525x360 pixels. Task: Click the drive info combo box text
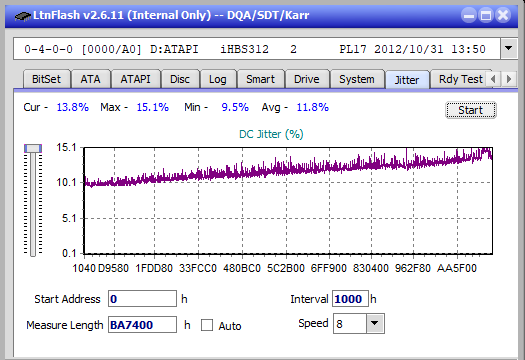point(257,49)
